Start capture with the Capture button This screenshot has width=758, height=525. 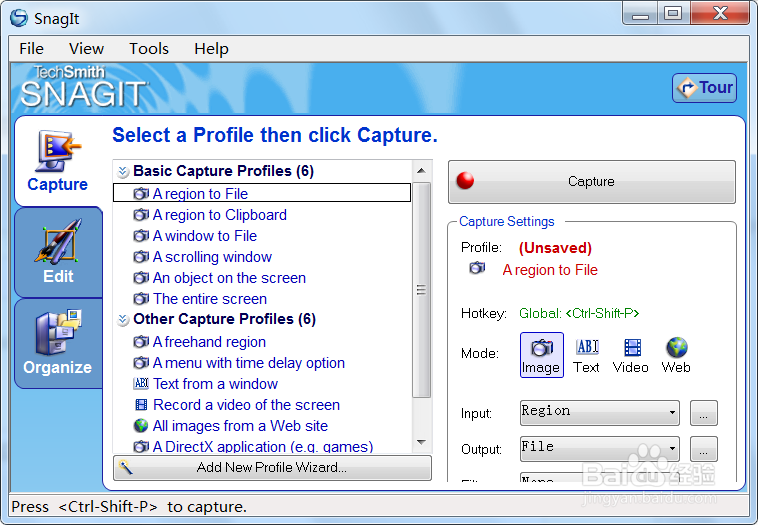pyautogui.click(x=592, y=182)
